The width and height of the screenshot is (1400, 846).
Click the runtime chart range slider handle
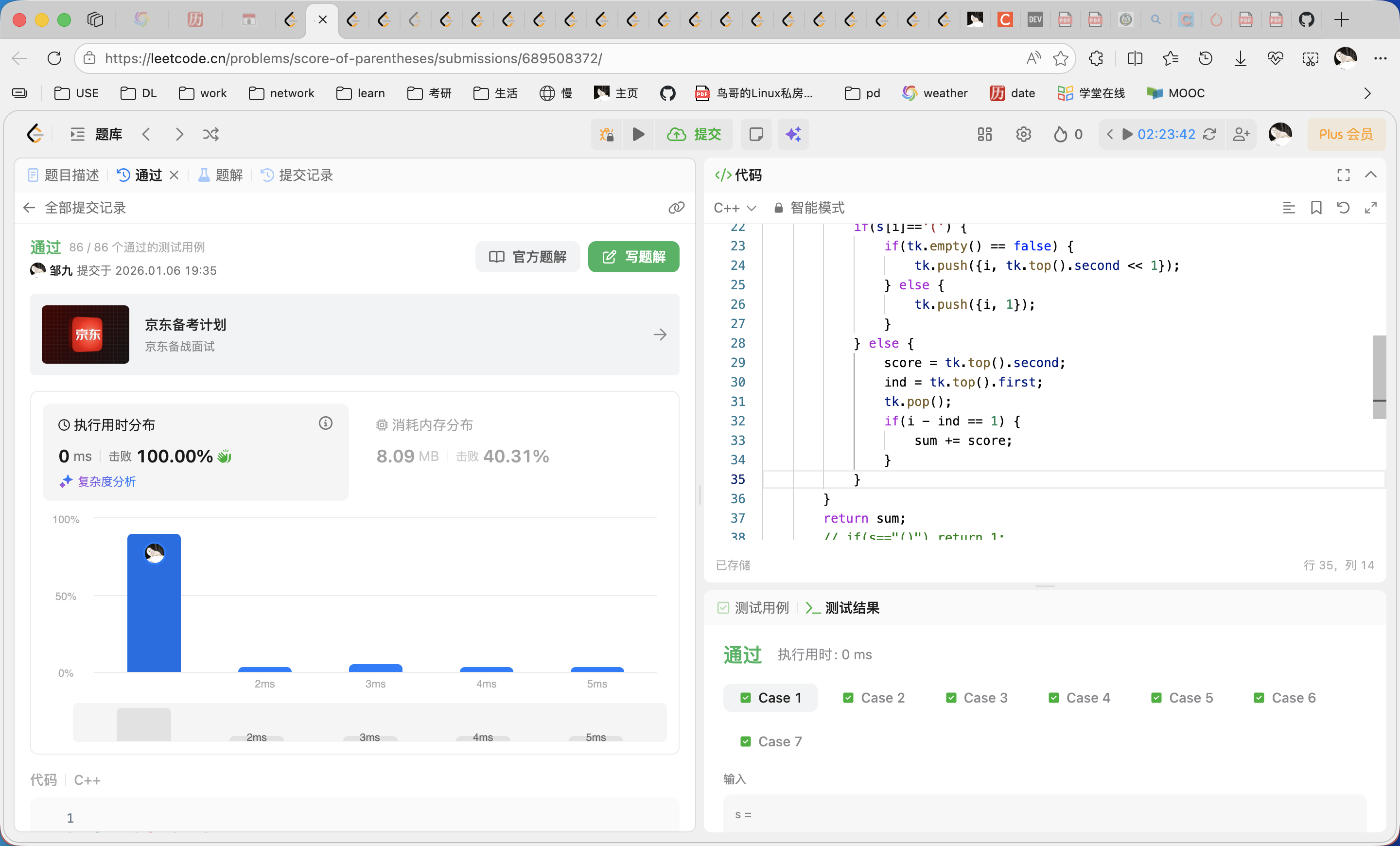click(144, 724)
